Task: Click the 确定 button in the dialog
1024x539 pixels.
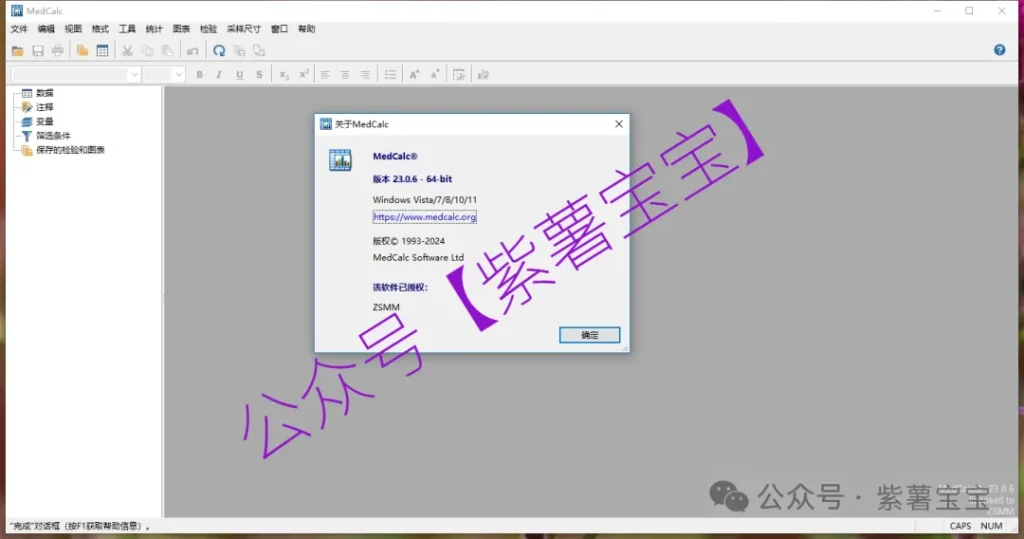Action: tap(590, 335)
